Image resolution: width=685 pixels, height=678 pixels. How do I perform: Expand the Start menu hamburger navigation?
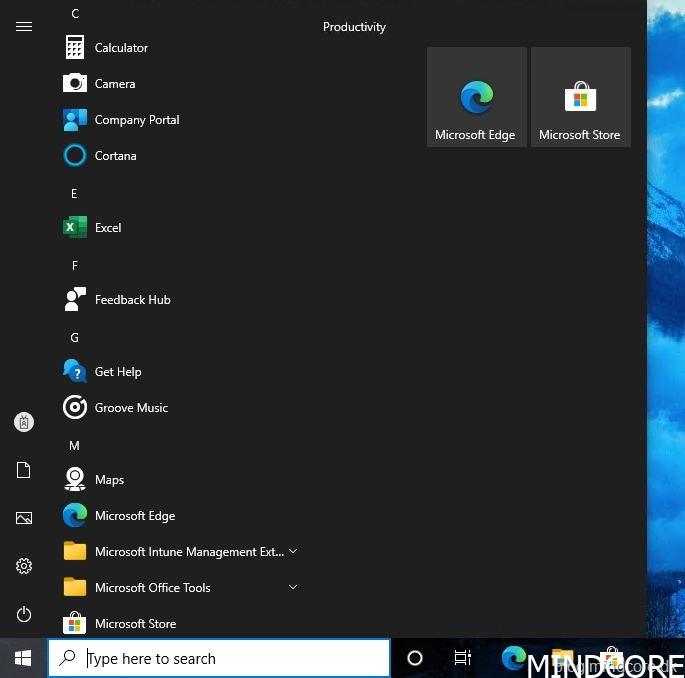click(x=24, y=27)
